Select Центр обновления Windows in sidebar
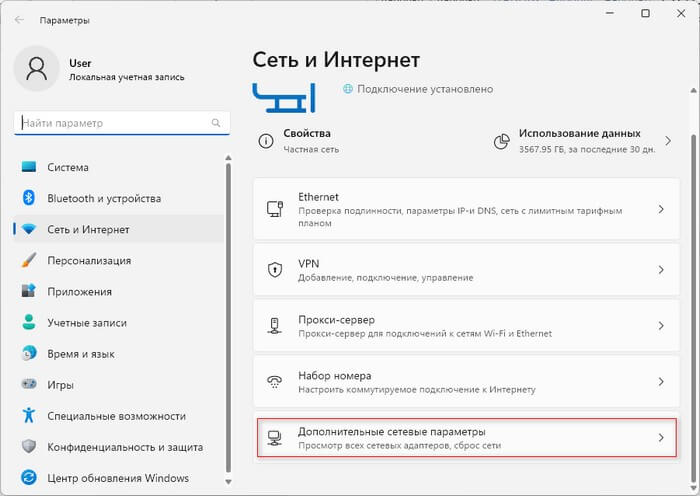The width and height of the screenshot is (700, 496). point(119,477)
